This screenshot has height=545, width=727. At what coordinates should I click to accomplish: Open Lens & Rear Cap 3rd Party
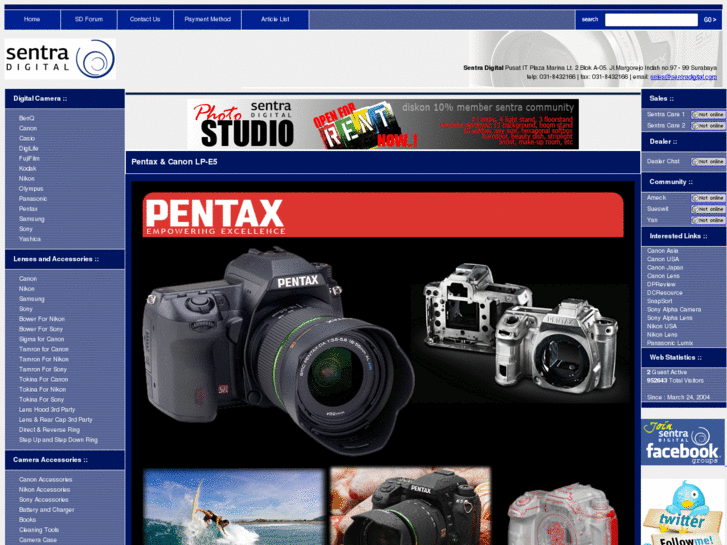(x=56, y=420)
